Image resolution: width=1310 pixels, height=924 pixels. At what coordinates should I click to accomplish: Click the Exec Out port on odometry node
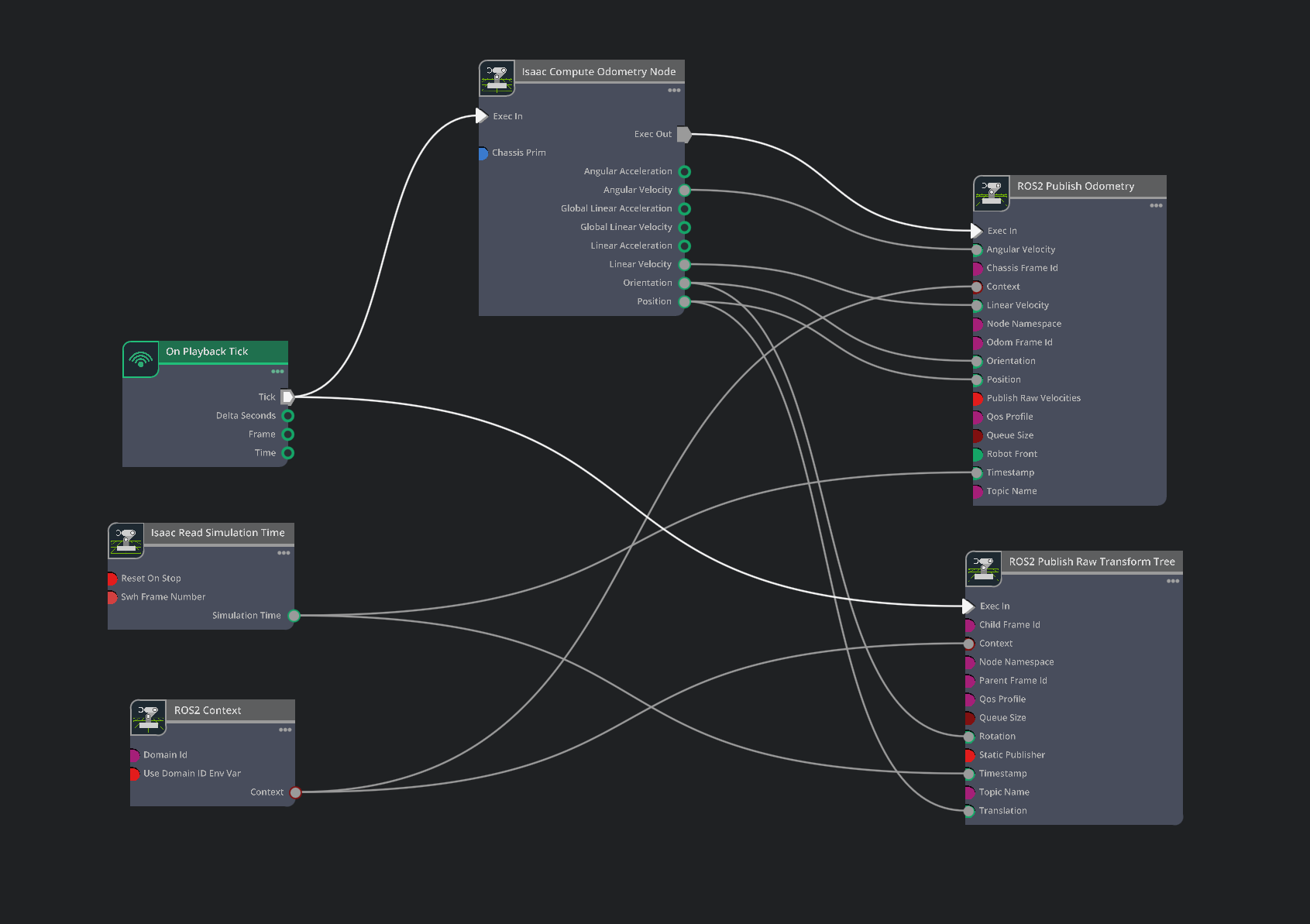684,134
